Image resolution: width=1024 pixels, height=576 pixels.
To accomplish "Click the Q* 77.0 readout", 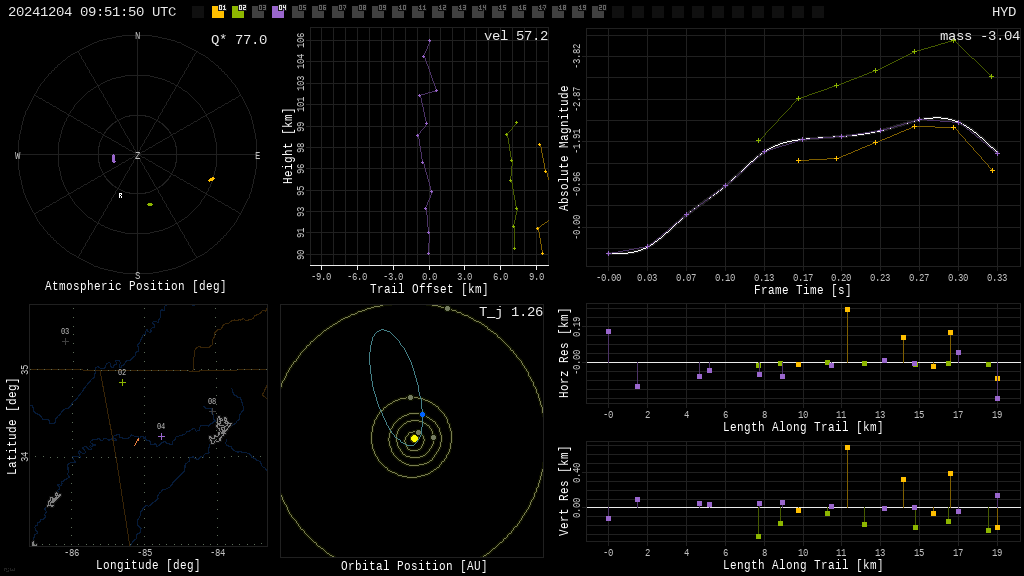I will (x=239, y=40).
